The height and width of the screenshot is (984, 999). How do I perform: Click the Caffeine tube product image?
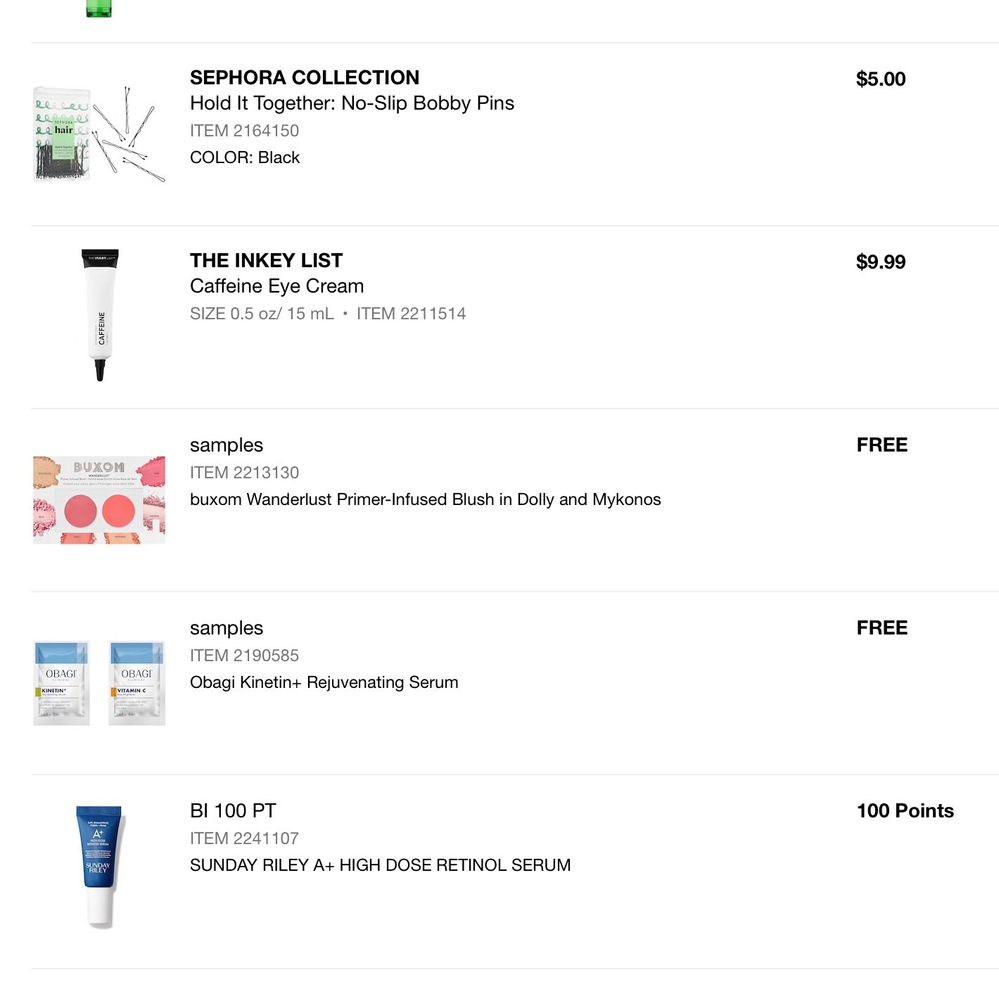(x=100, y=315)
